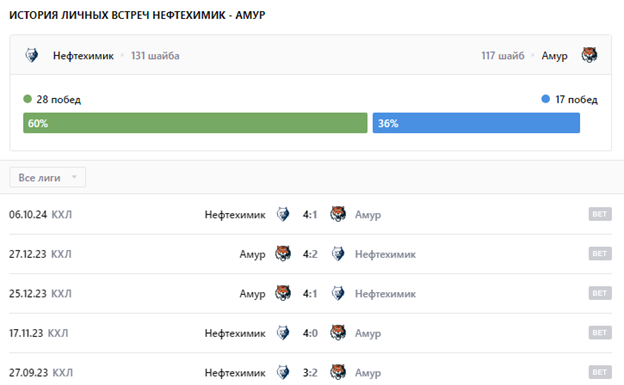Click the 131 шайба goals count

155,56
